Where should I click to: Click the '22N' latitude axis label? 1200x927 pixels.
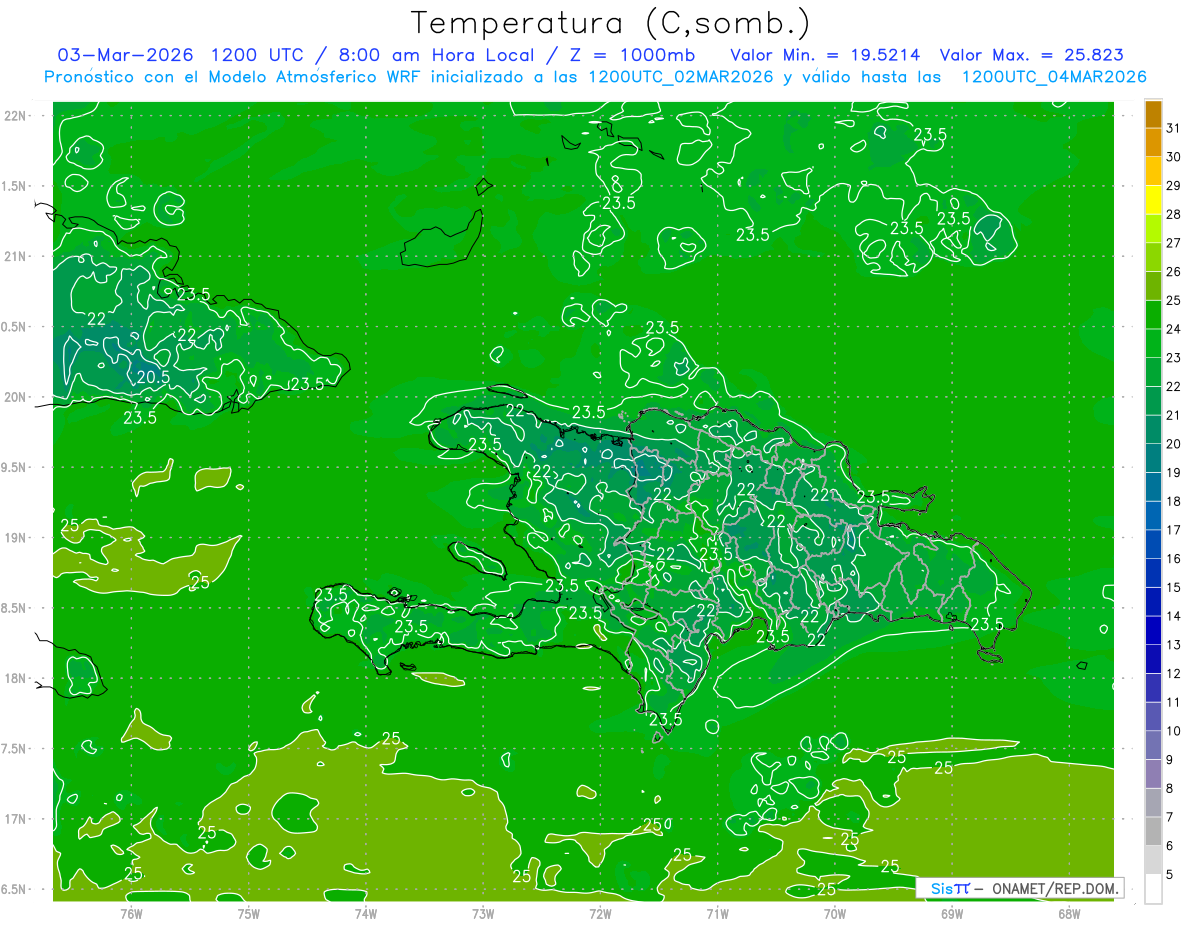click(15, 116)
